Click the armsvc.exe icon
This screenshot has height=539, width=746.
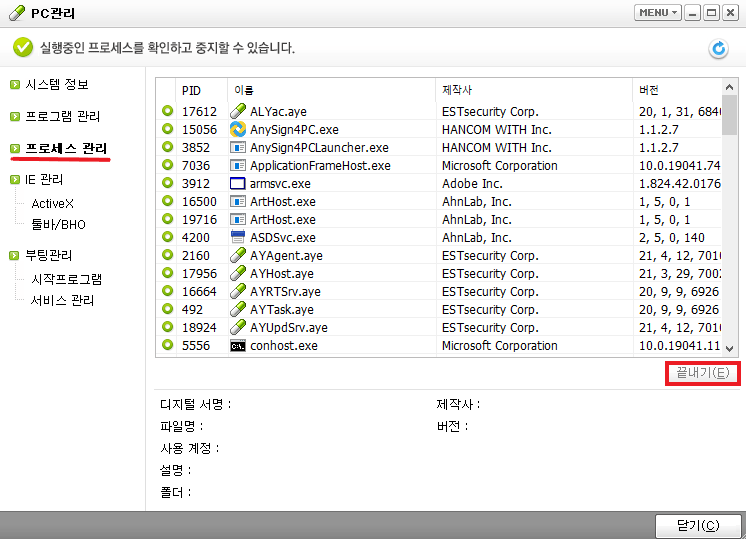pos(237,183)
